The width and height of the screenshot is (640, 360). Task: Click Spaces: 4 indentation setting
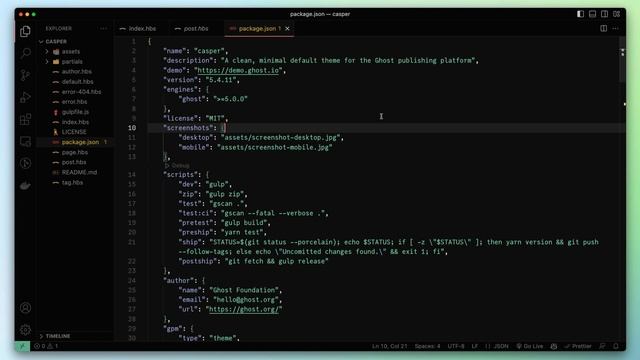pyautogui.click(x=427, y=346)
